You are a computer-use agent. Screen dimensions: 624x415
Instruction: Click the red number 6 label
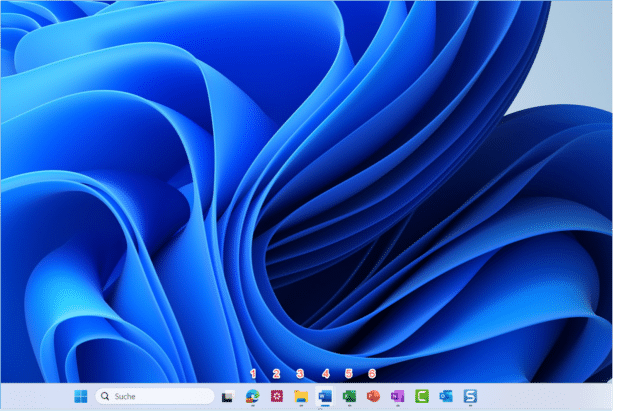(373, 373)
